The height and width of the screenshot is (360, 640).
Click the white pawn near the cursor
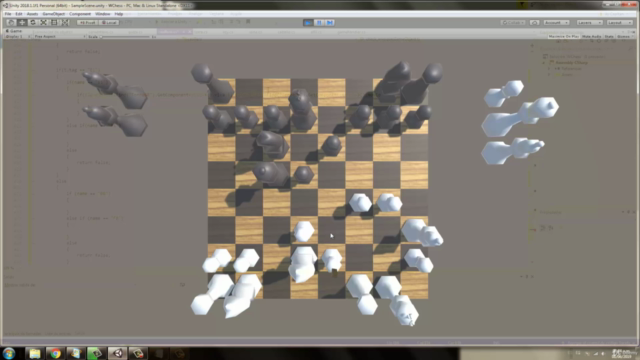coord(332,259)
